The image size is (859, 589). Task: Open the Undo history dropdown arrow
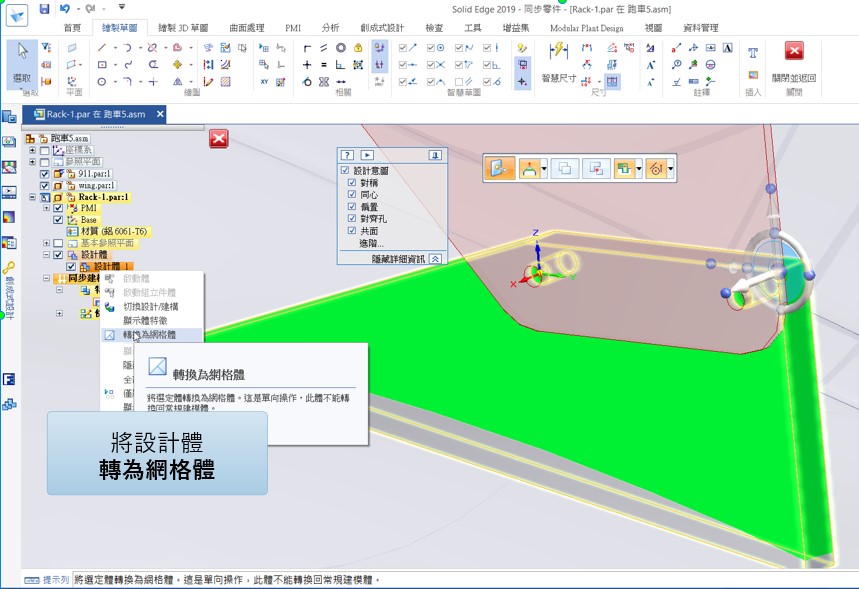coord(78,9)
